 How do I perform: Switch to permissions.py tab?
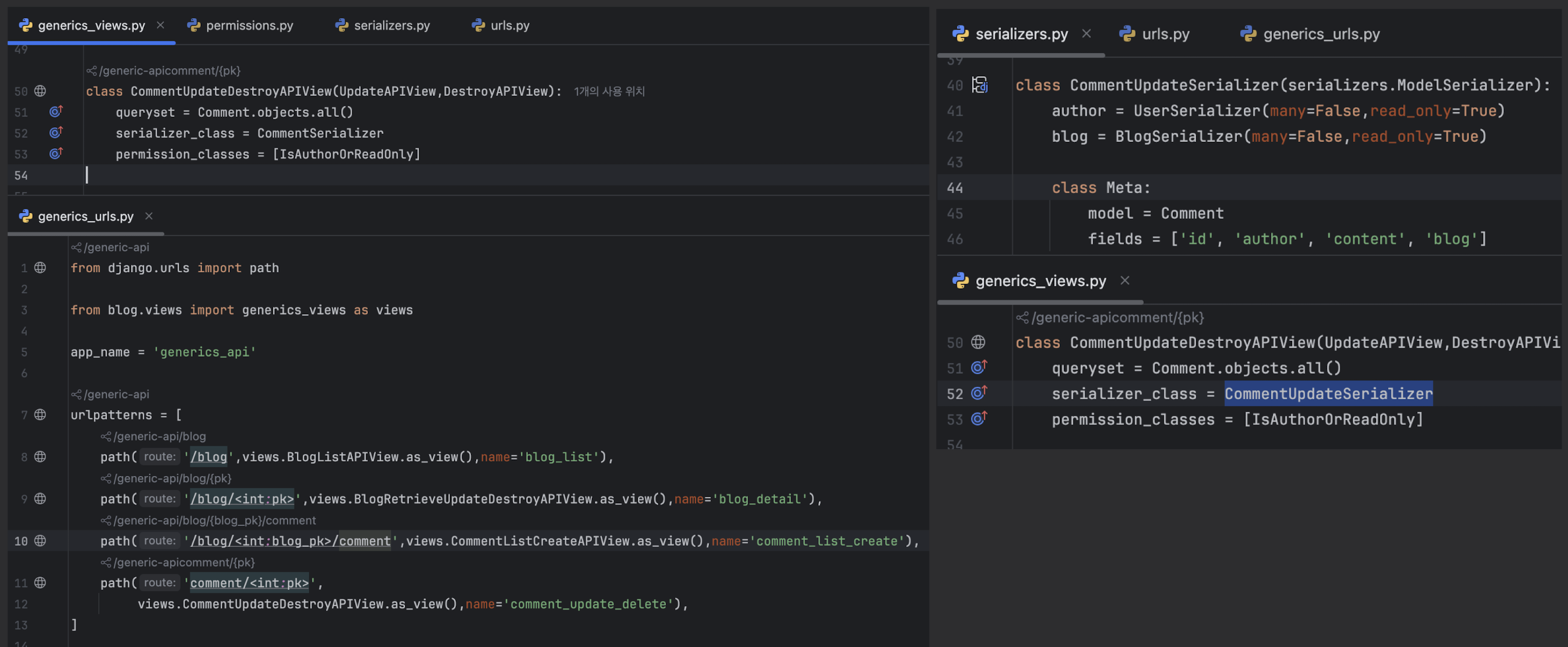tap(249, 26)
